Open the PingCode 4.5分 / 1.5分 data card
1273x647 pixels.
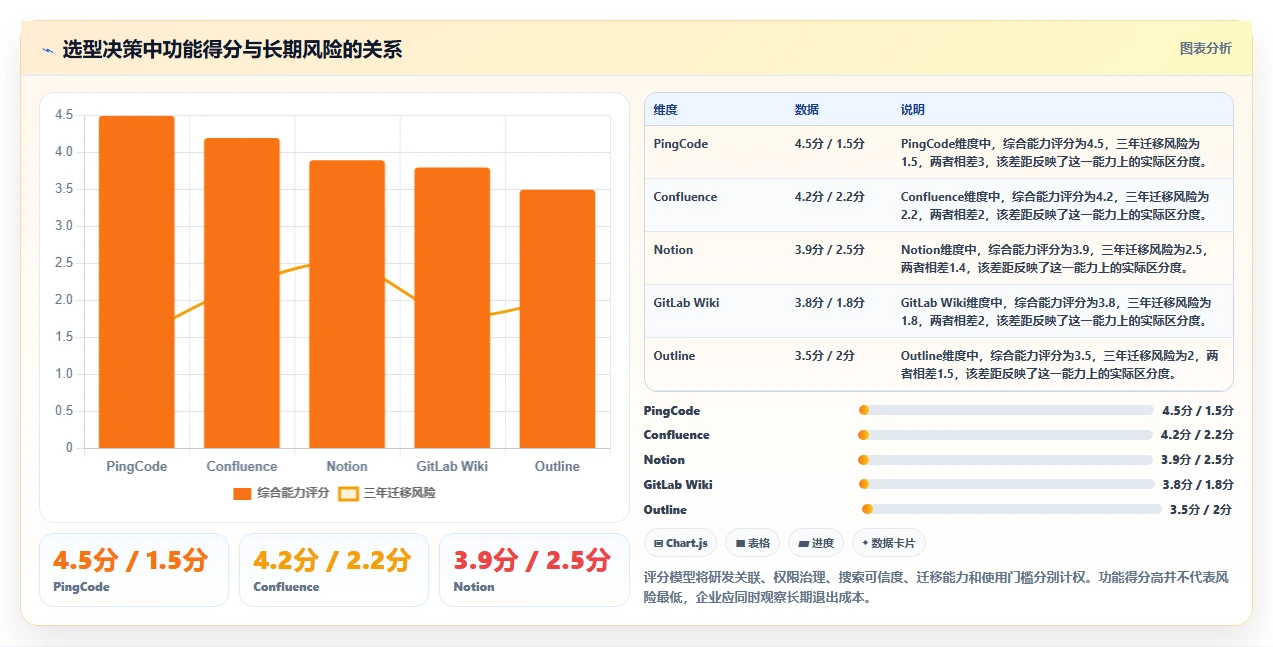[134, 570]
